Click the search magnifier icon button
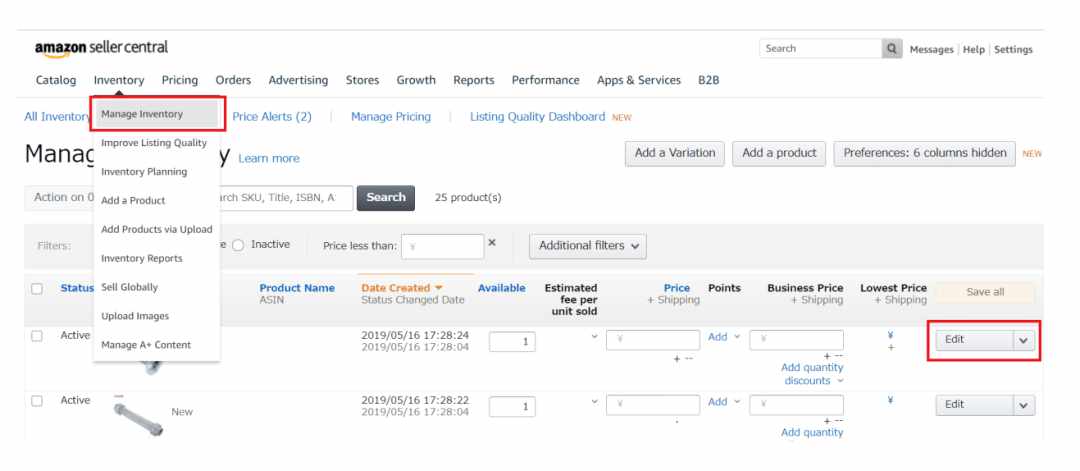The width and height of the screenshot is (1080, 471). coord(892,49)
